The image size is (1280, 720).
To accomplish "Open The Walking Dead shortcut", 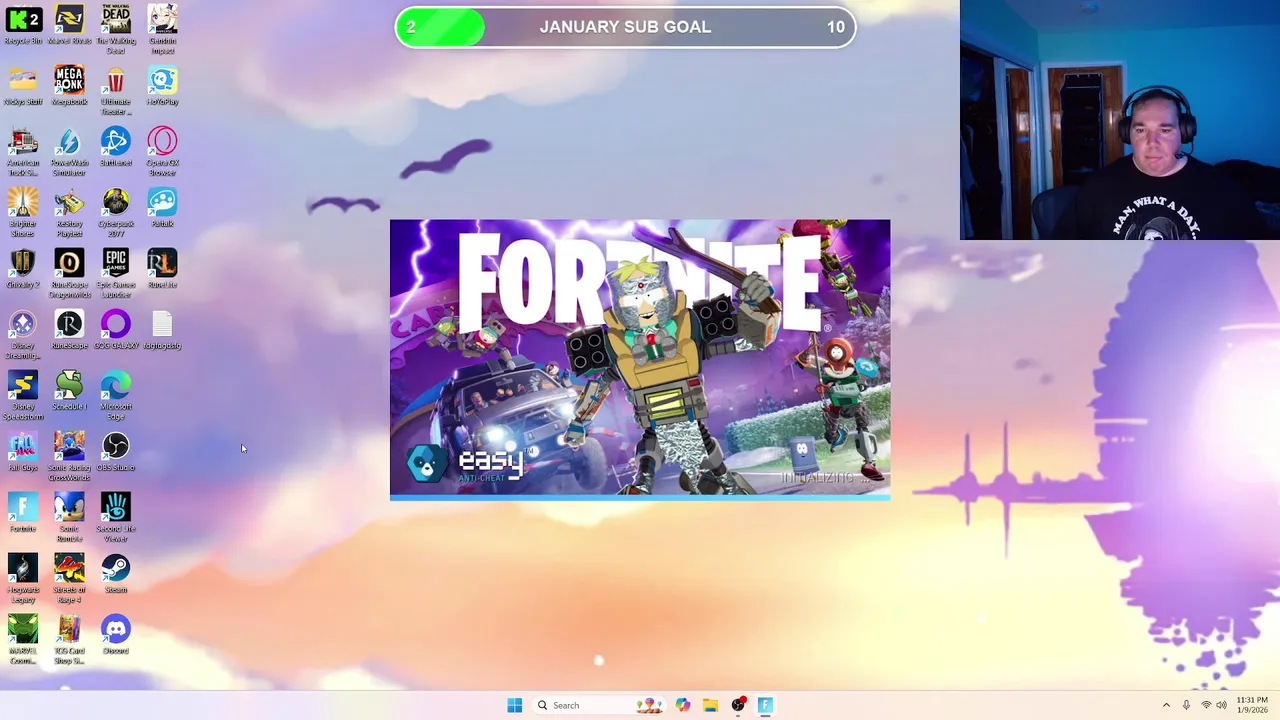I will 116,30.
